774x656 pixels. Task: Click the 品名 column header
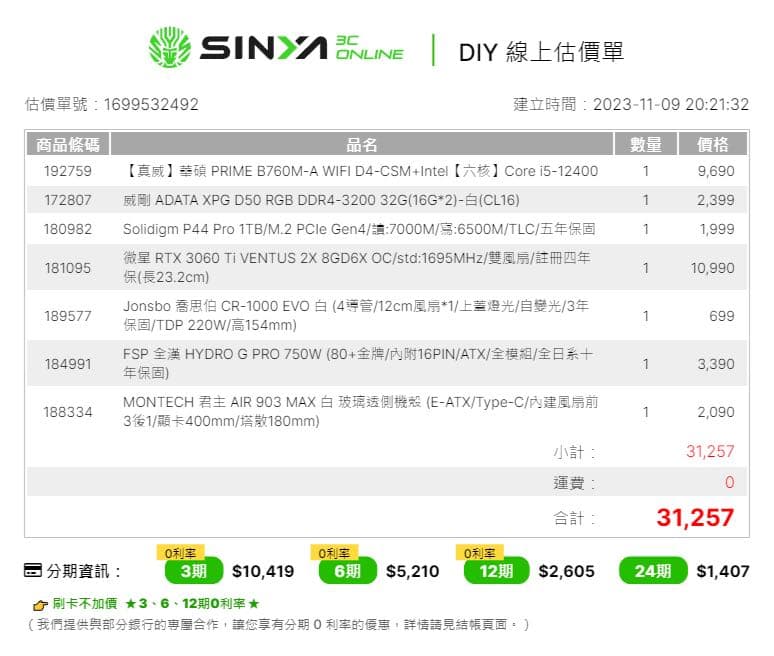[361, 145]
